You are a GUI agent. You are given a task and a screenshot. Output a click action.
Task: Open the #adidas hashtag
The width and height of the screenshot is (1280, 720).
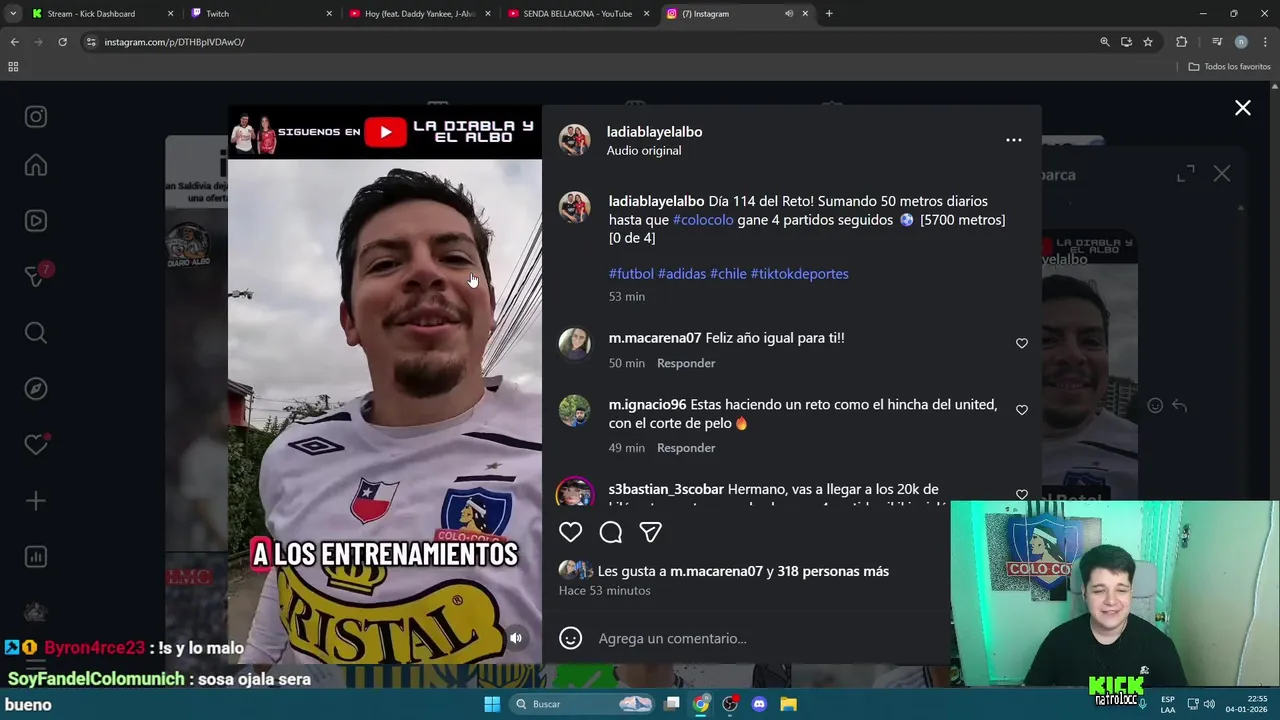[x=682, y=274]
